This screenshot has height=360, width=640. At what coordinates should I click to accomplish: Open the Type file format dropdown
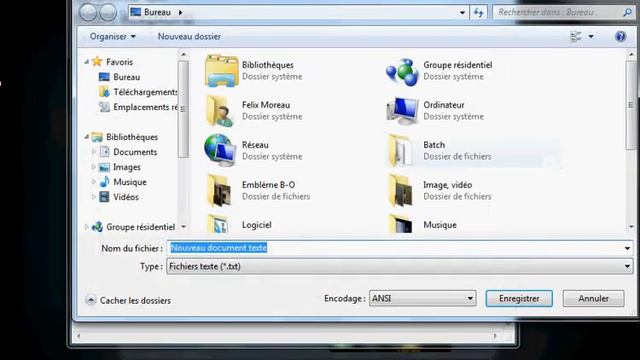click(x=400, y=267)
